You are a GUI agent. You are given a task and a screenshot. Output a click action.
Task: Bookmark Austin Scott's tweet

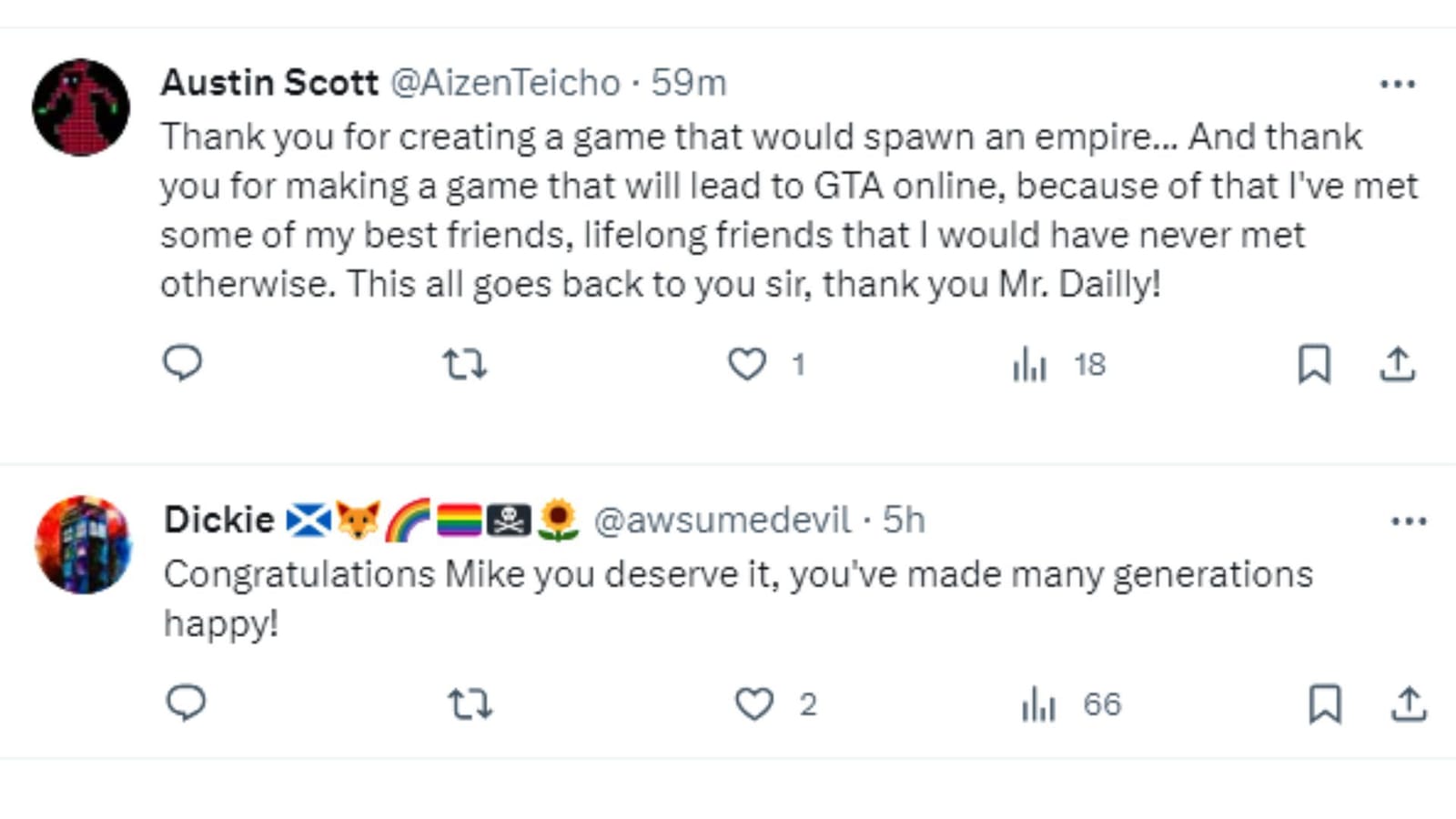pyautogui.click(x=1314, y=365)
